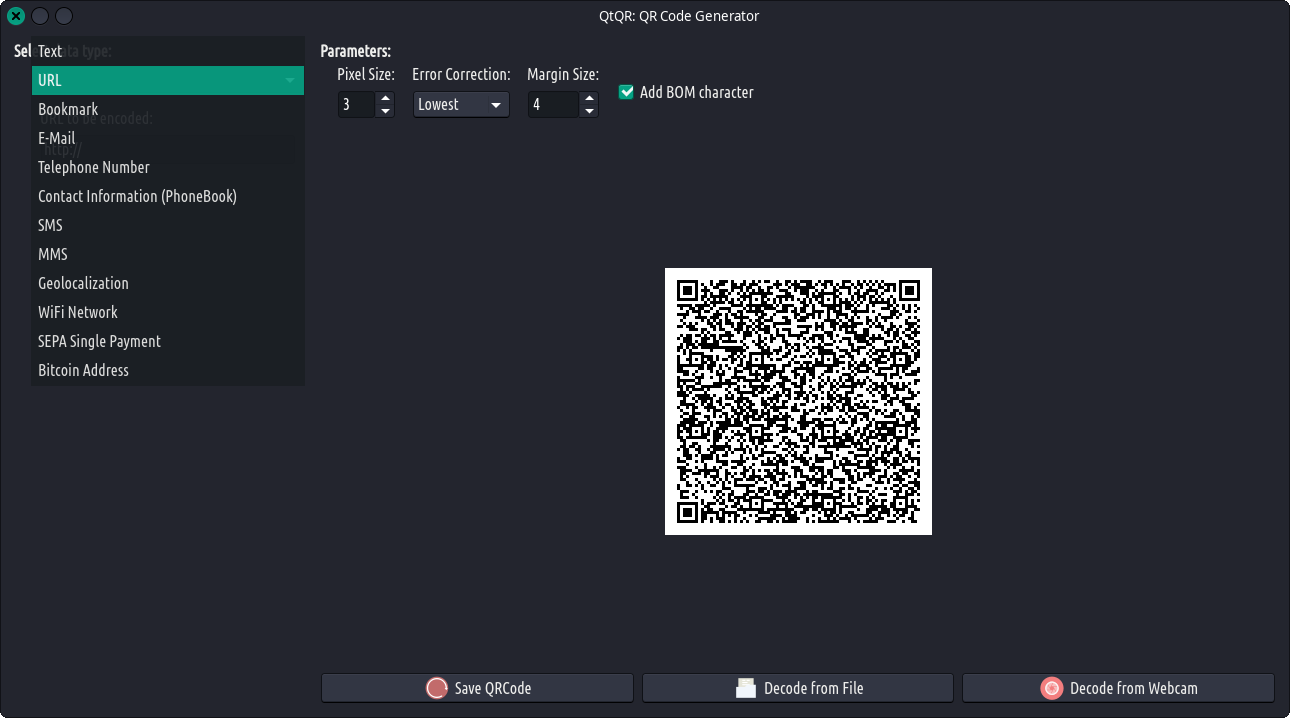Click the generated QR code image
The image size is (1290, 718).
[x=798, y=401]
